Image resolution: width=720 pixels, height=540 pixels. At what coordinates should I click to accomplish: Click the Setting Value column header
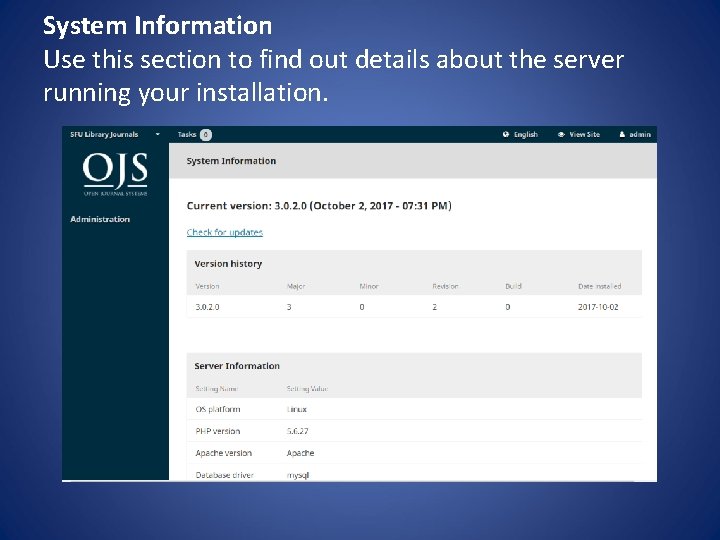tap(307, 389)
